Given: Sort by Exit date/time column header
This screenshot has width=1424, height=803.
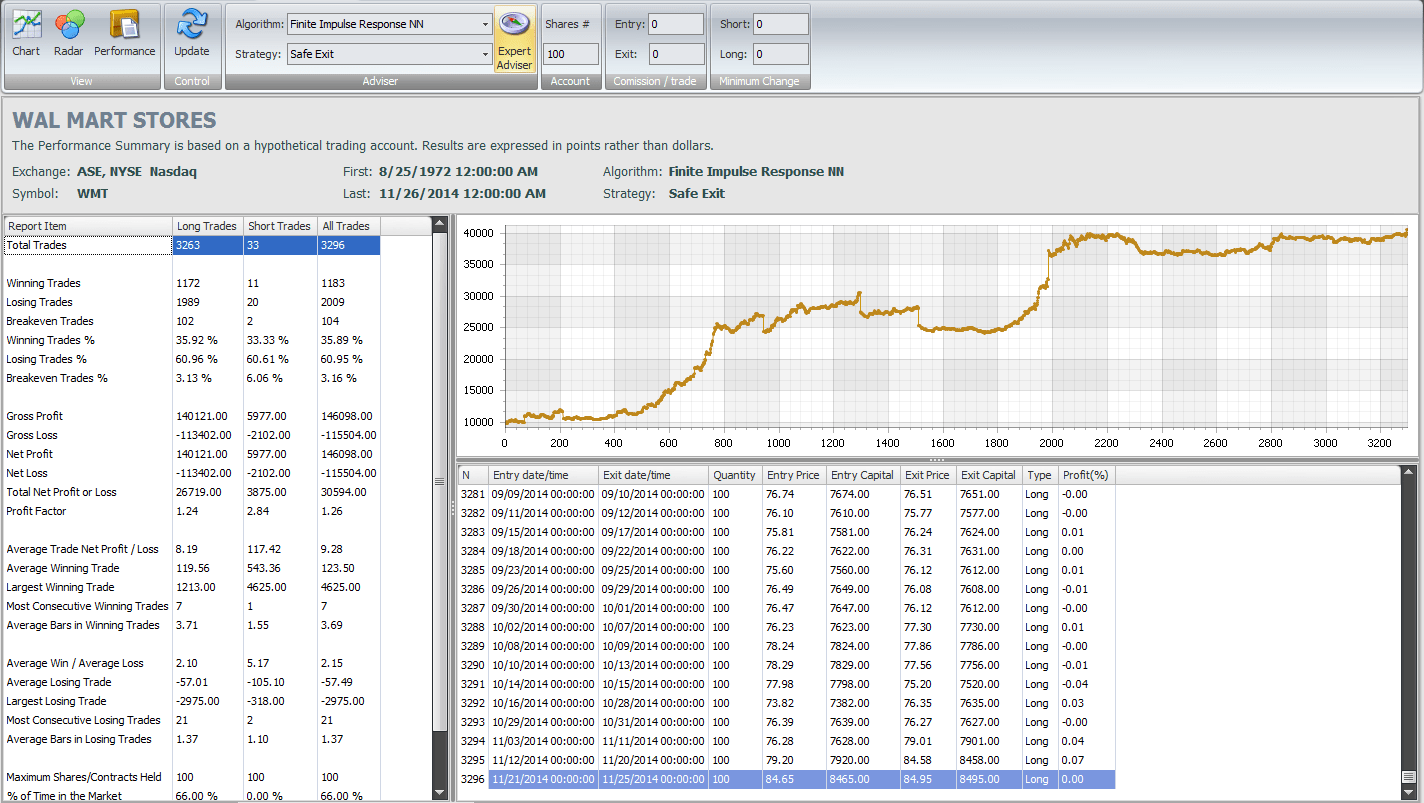Looking at the screenshot, I should click(x=653, y=475).
